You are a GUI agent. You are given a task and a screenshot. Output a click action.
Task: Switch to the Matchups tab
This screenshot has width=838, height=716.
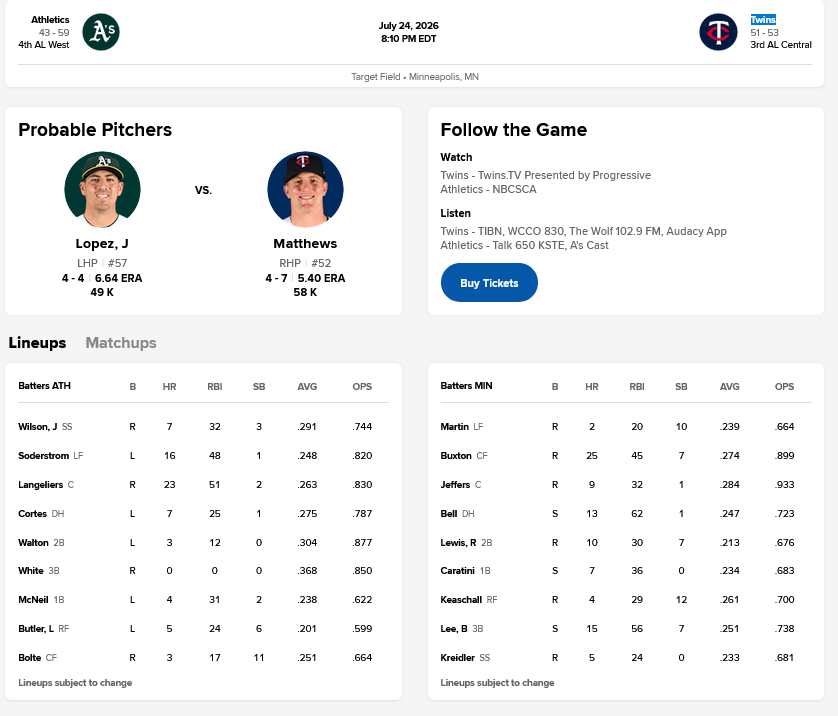121,343
